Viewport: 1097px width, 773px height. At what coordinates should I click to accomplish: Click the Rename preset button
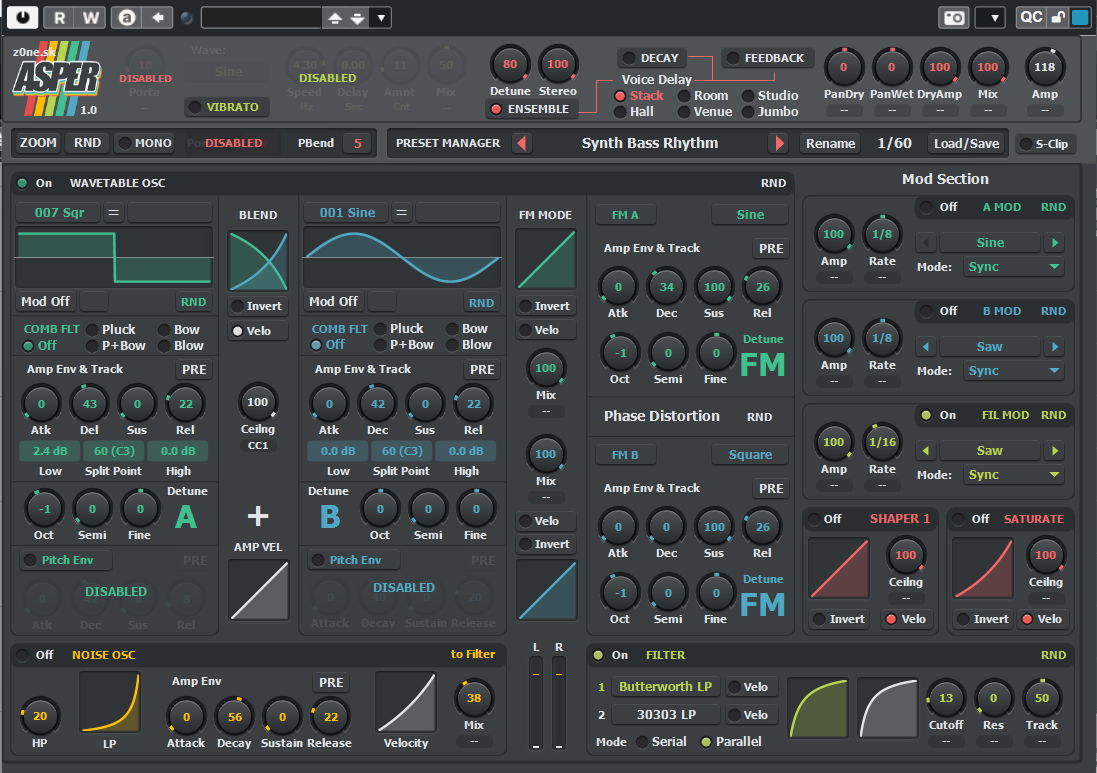tap(830, 143)
